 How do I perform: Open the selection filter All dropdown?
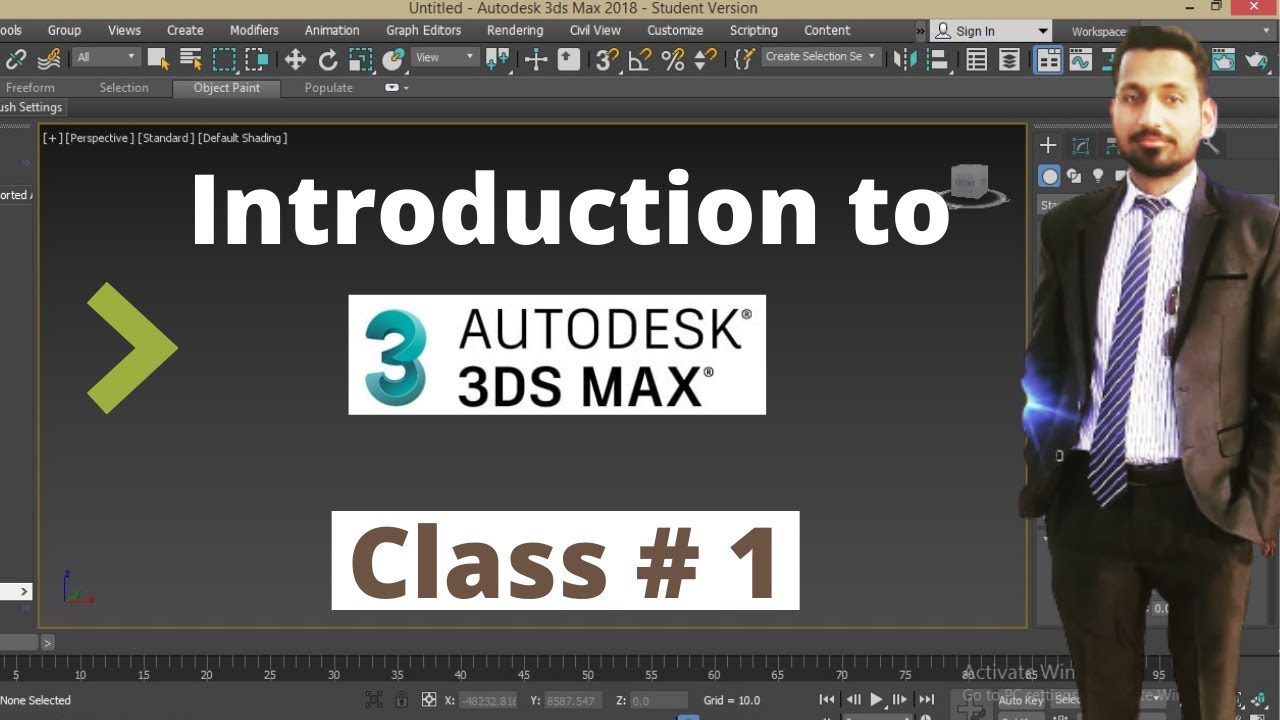[106, 57]
